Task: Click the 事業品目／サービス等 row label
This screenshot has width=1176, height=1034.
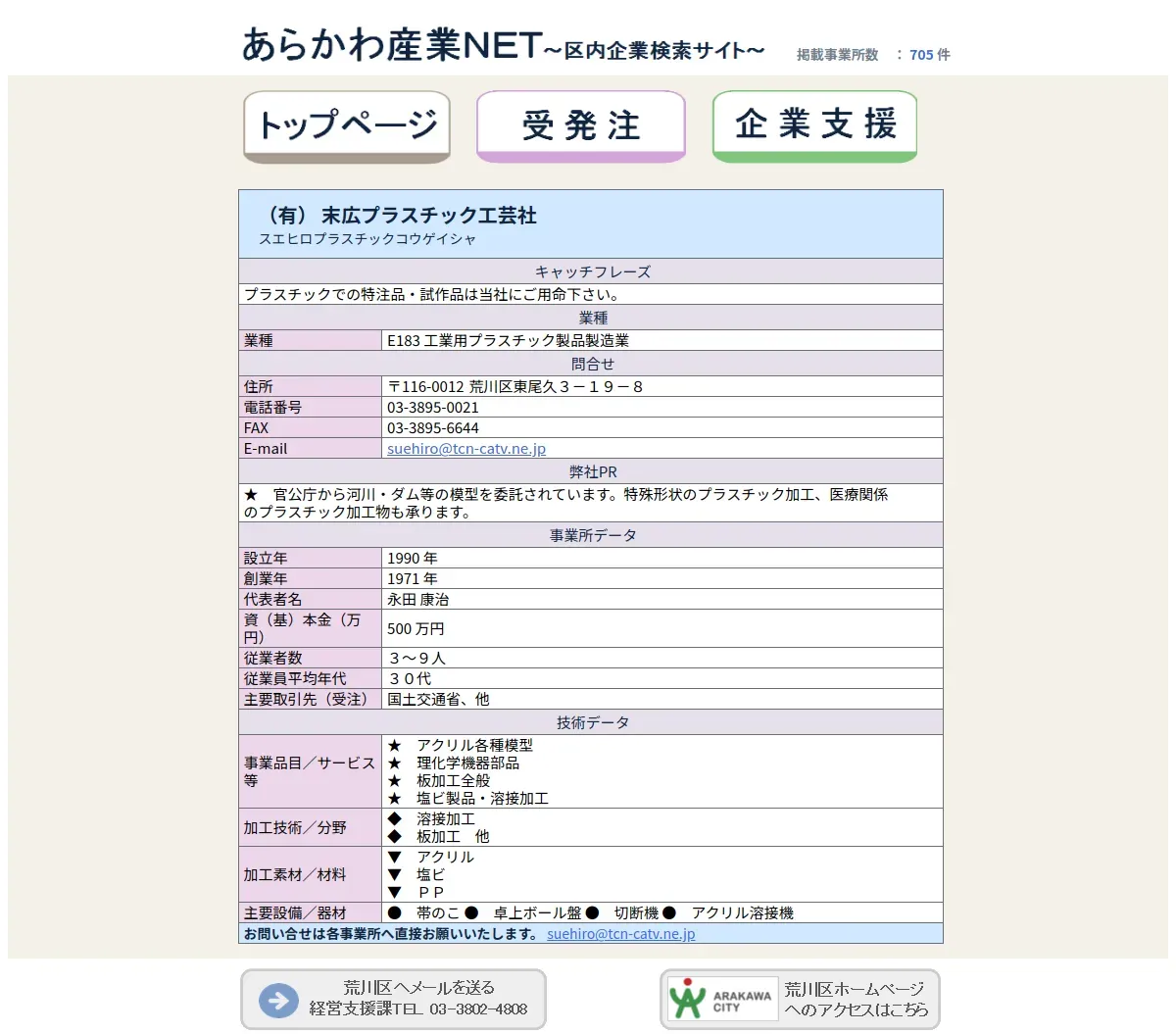Action: [310, 772]
